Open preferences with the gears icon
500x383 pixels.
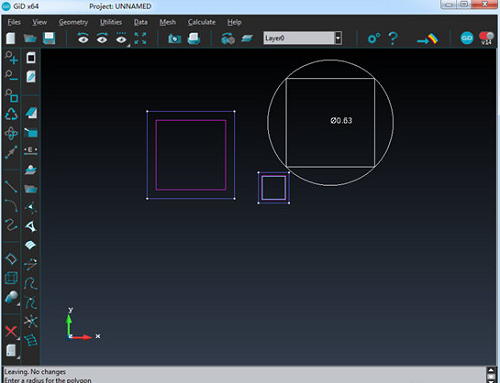click(374, 38)
